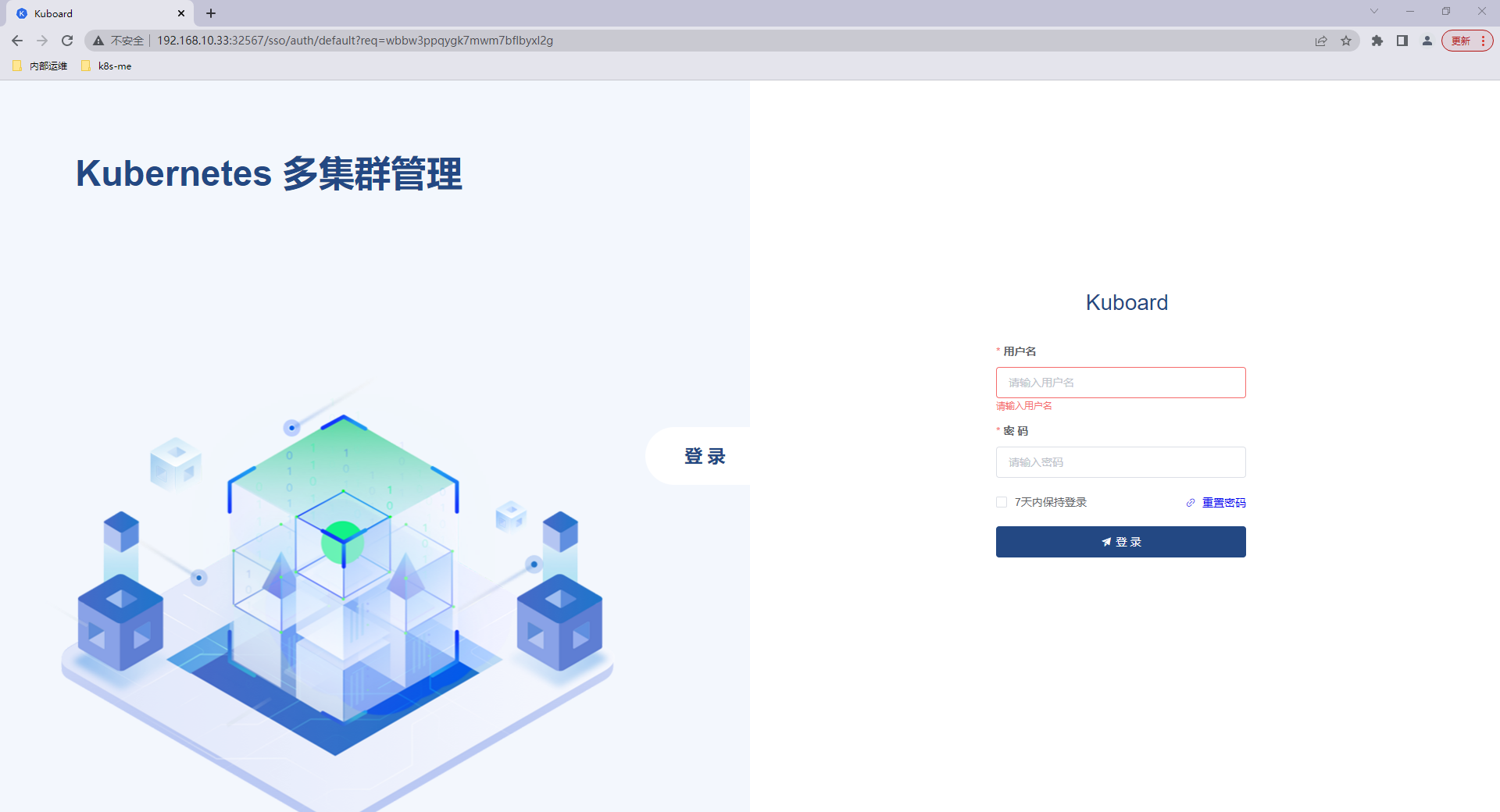Open the extensions puzzle icon
1500x812 pixels.
click(x=1377, y=41)
